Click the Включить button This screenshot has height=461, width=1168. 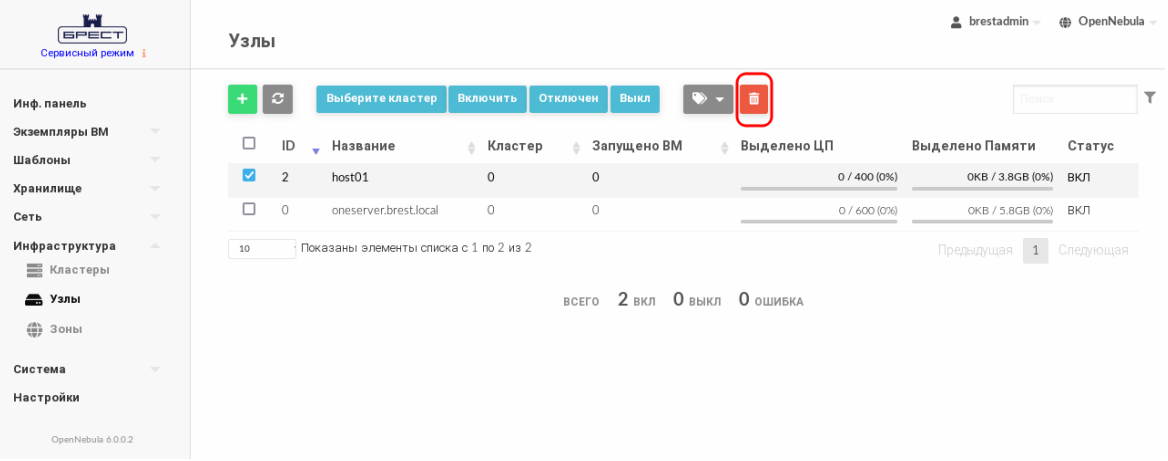(x=487, y=99)
